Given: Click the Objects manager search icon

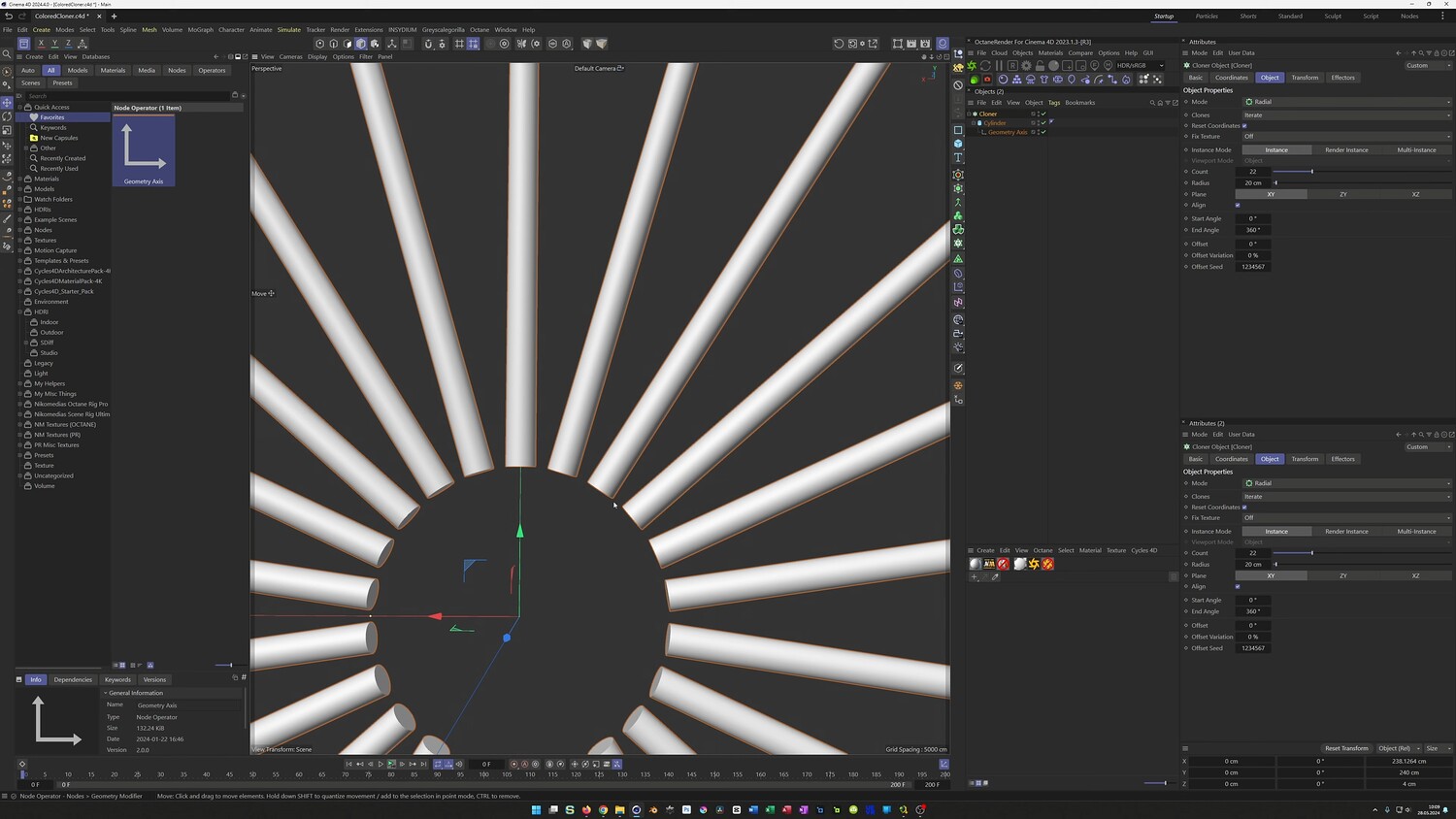Looking at the screenshot, I should [x=1152, y=103].
